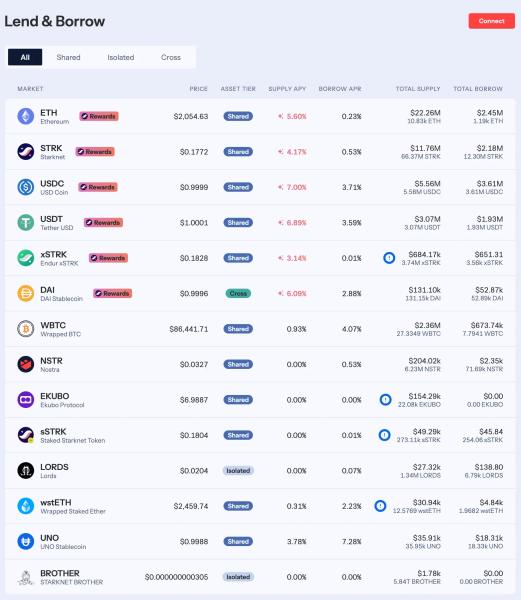The height and width of the screenshot is (600, 521).
Task: Click the Shared tier badge on WBTC row
Action: point(238,329)
